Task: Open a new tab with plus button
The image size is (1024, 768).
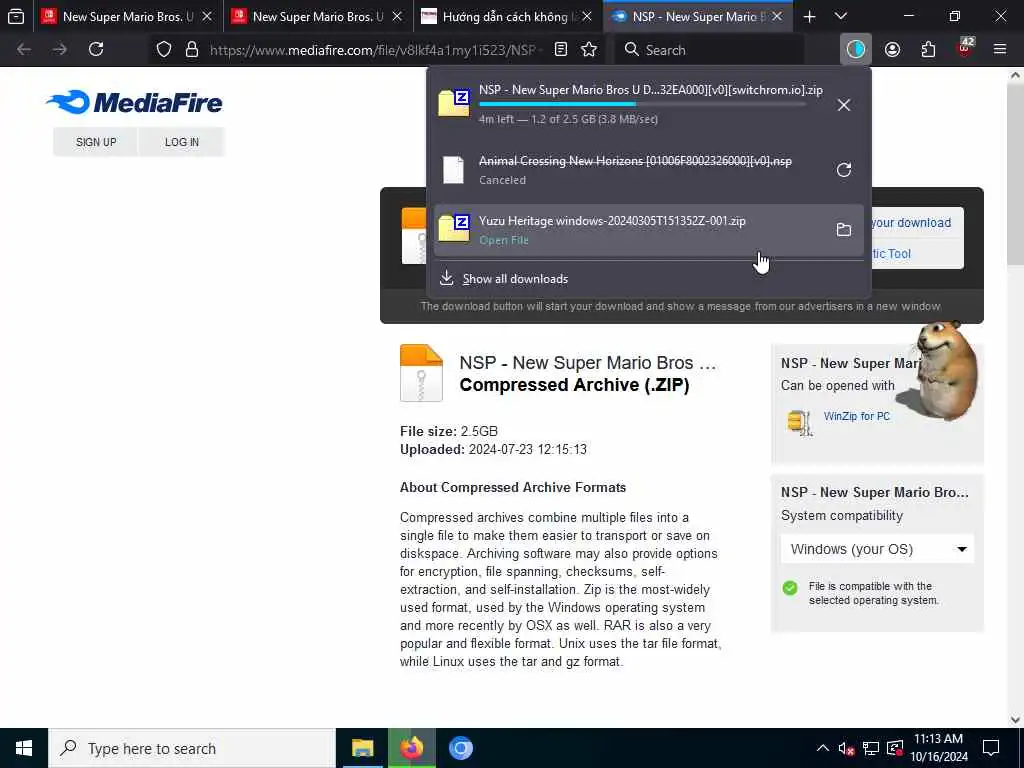Action: coord(809,17)
